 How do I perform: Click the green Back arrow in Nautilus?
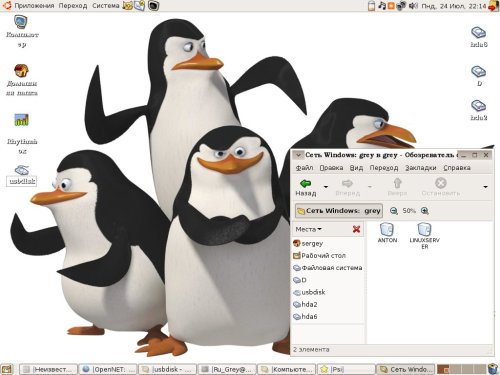(x=305, y=183)
